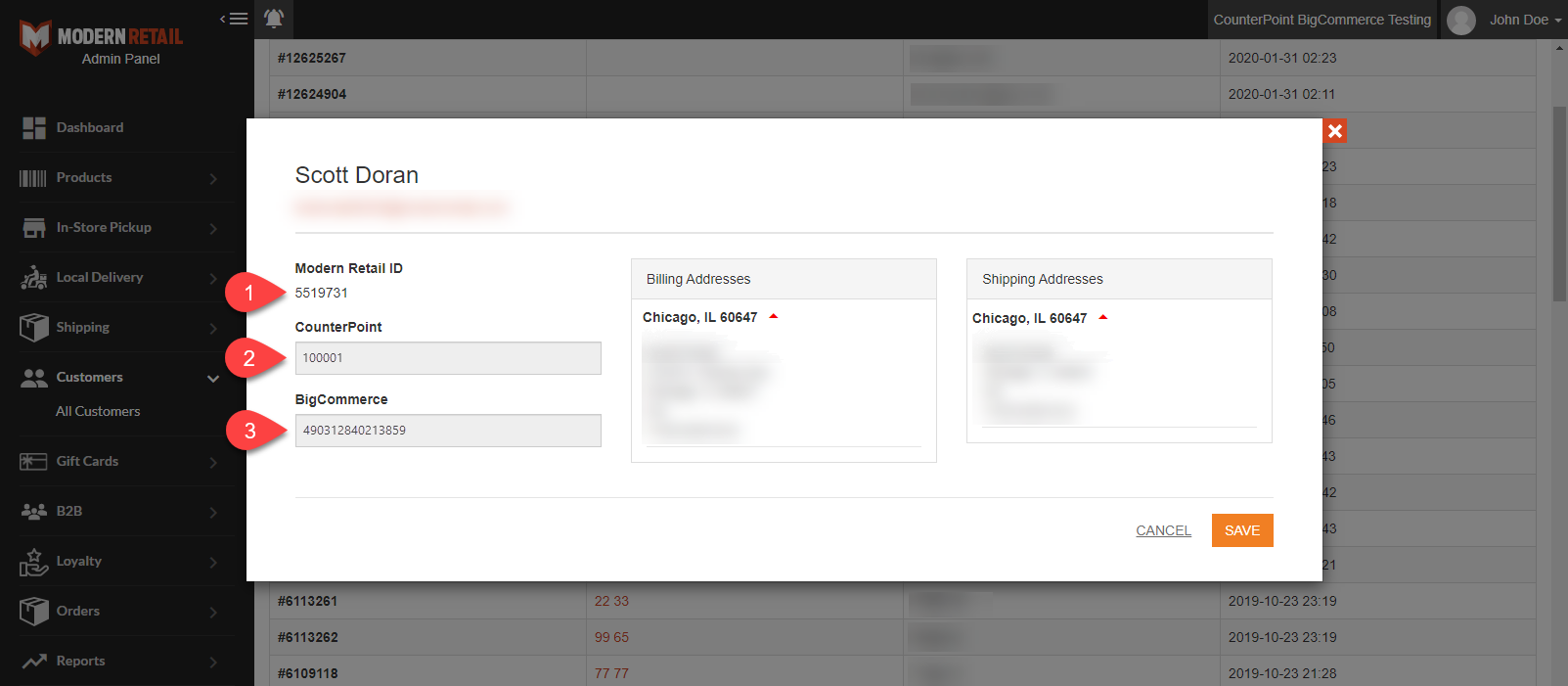This screenshot has height=686, width=1568.
Task: Collapse the Customers submenu chevron
Action: [213, 379]
